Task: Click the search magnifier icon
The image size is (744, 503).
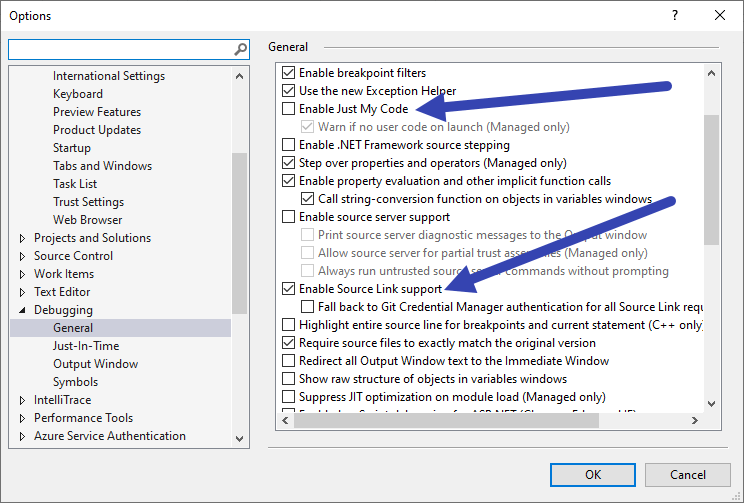Action: (x=240, y=49)
